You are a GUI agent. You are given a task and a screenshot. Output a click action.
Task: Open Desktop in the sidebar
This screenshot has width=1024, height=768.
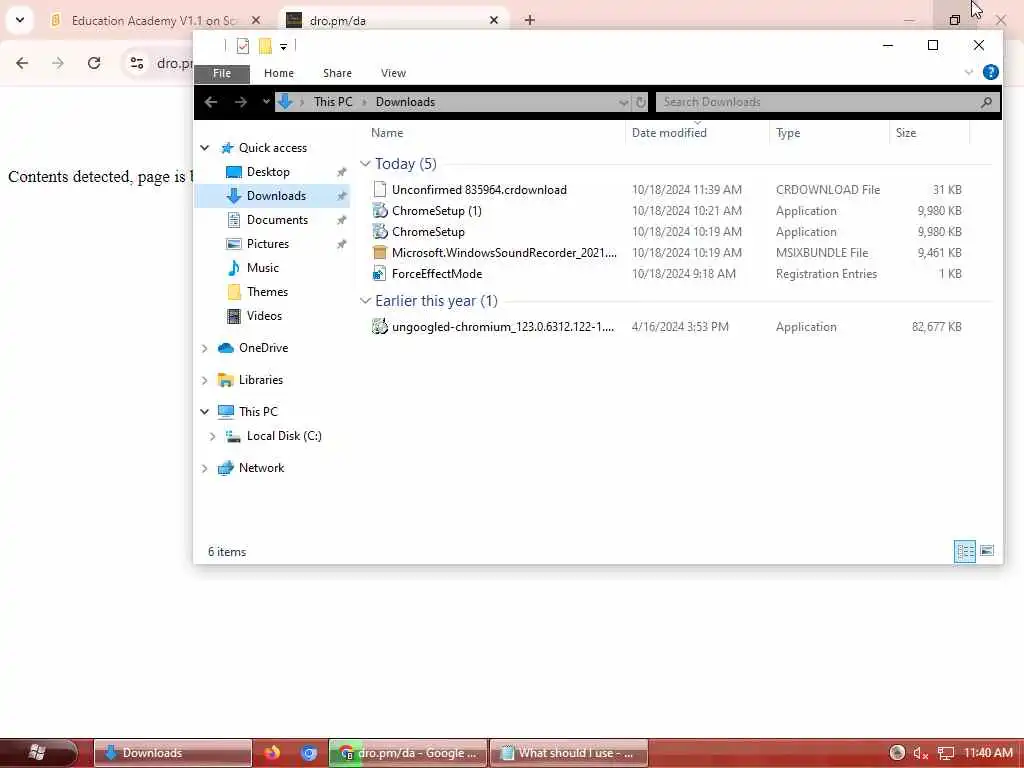[x=268, y=172]
